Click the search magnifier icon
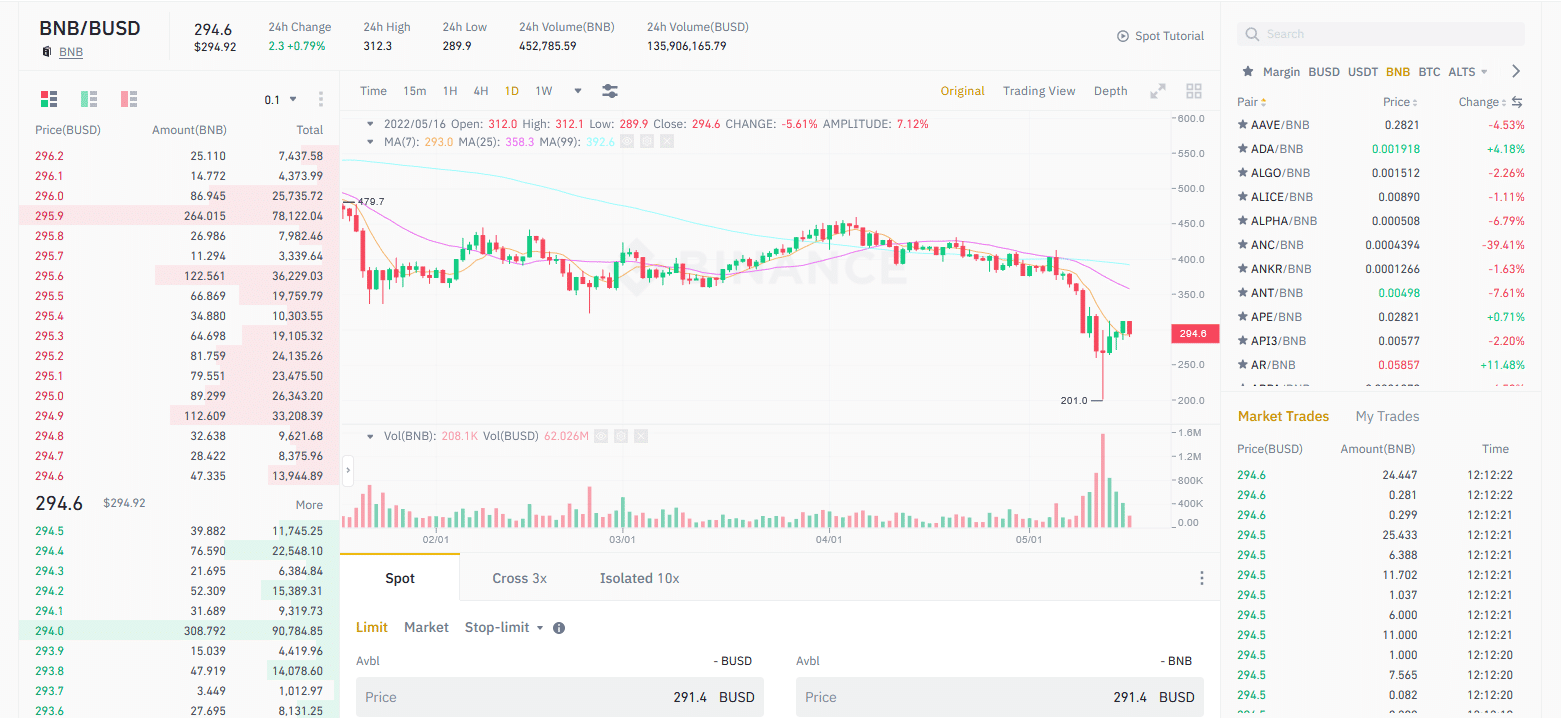The image size is (1561, 718). 1252,34
